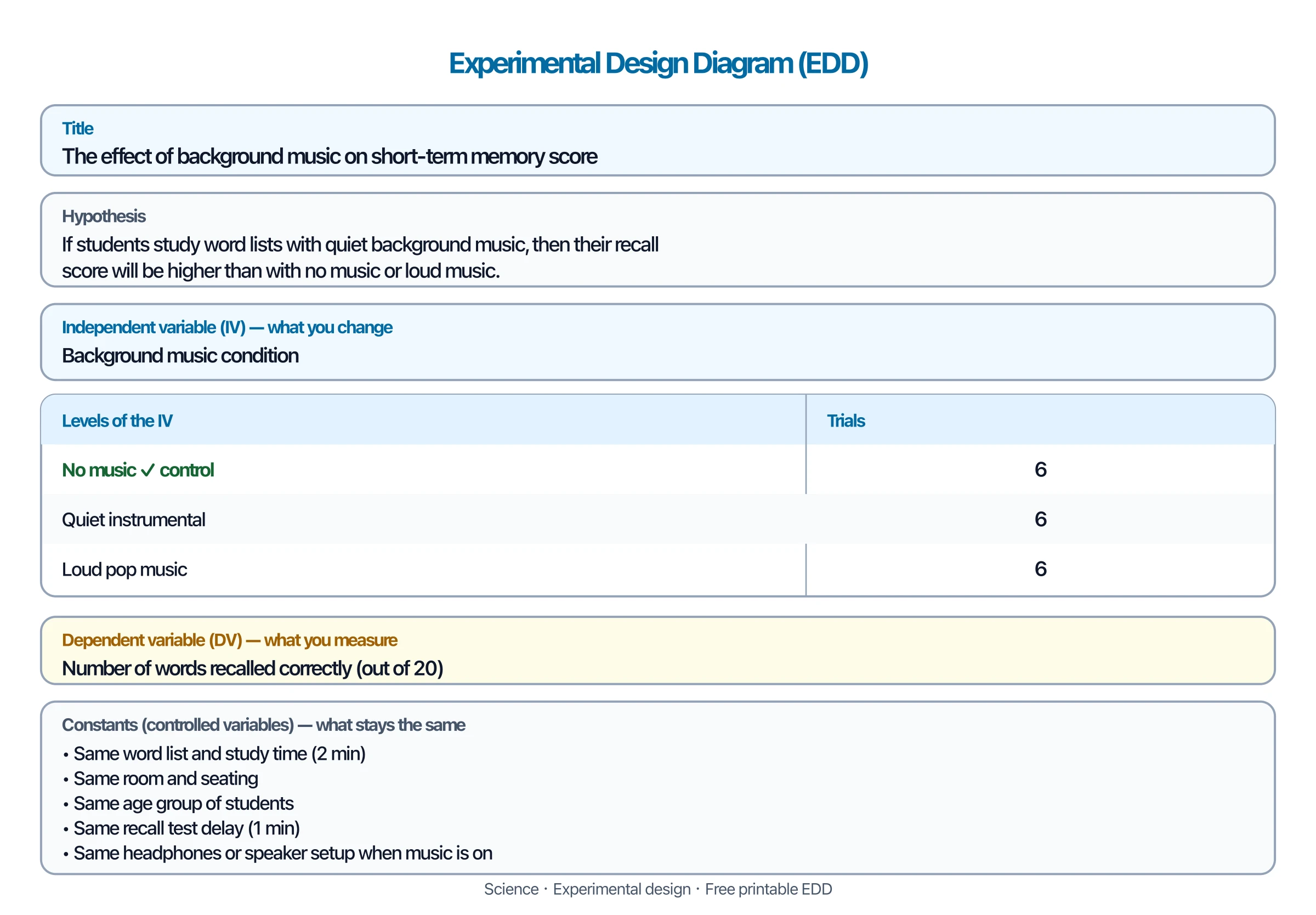Select the 'Quiet instrumental' level
This screenshot has width=1316, height=915.
click(133, 520)
